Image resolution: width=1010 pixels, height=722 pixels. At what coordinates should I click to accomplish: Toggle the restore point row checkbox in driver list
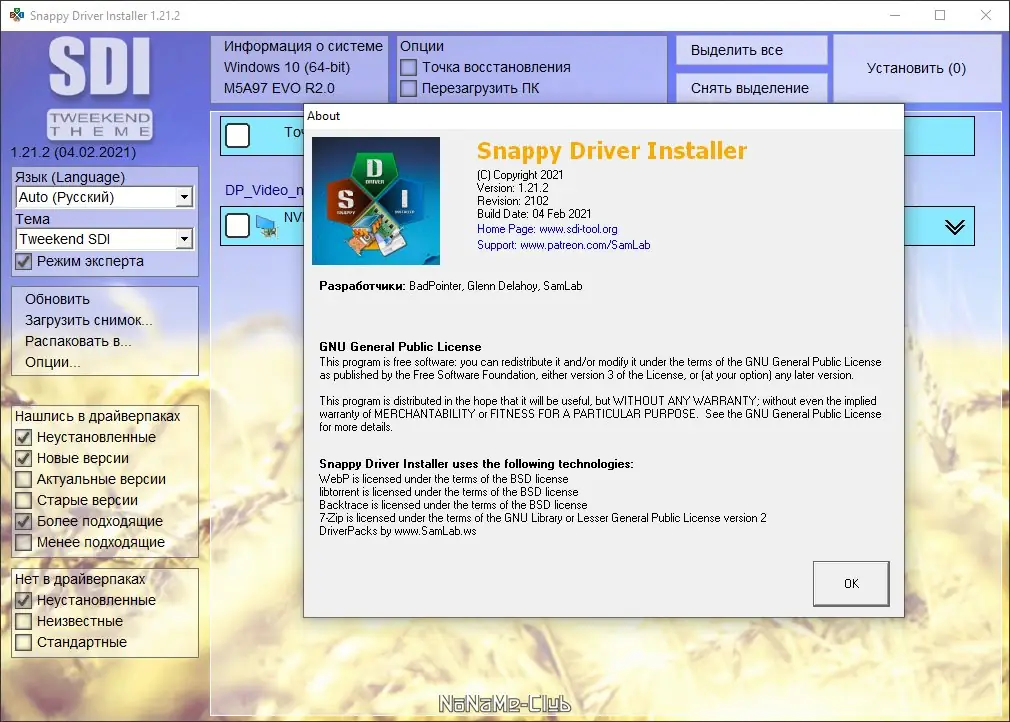click(238, 135)
